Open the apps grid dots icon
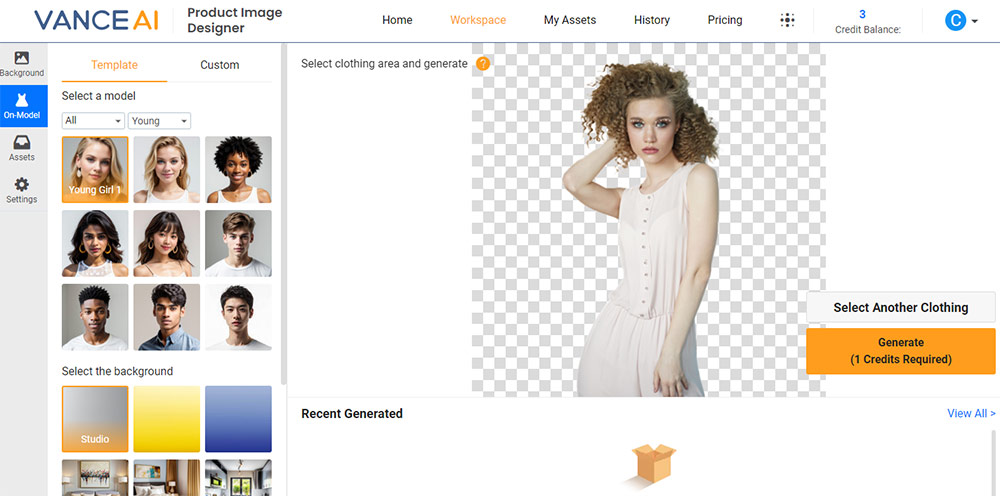 click(788, 20)
